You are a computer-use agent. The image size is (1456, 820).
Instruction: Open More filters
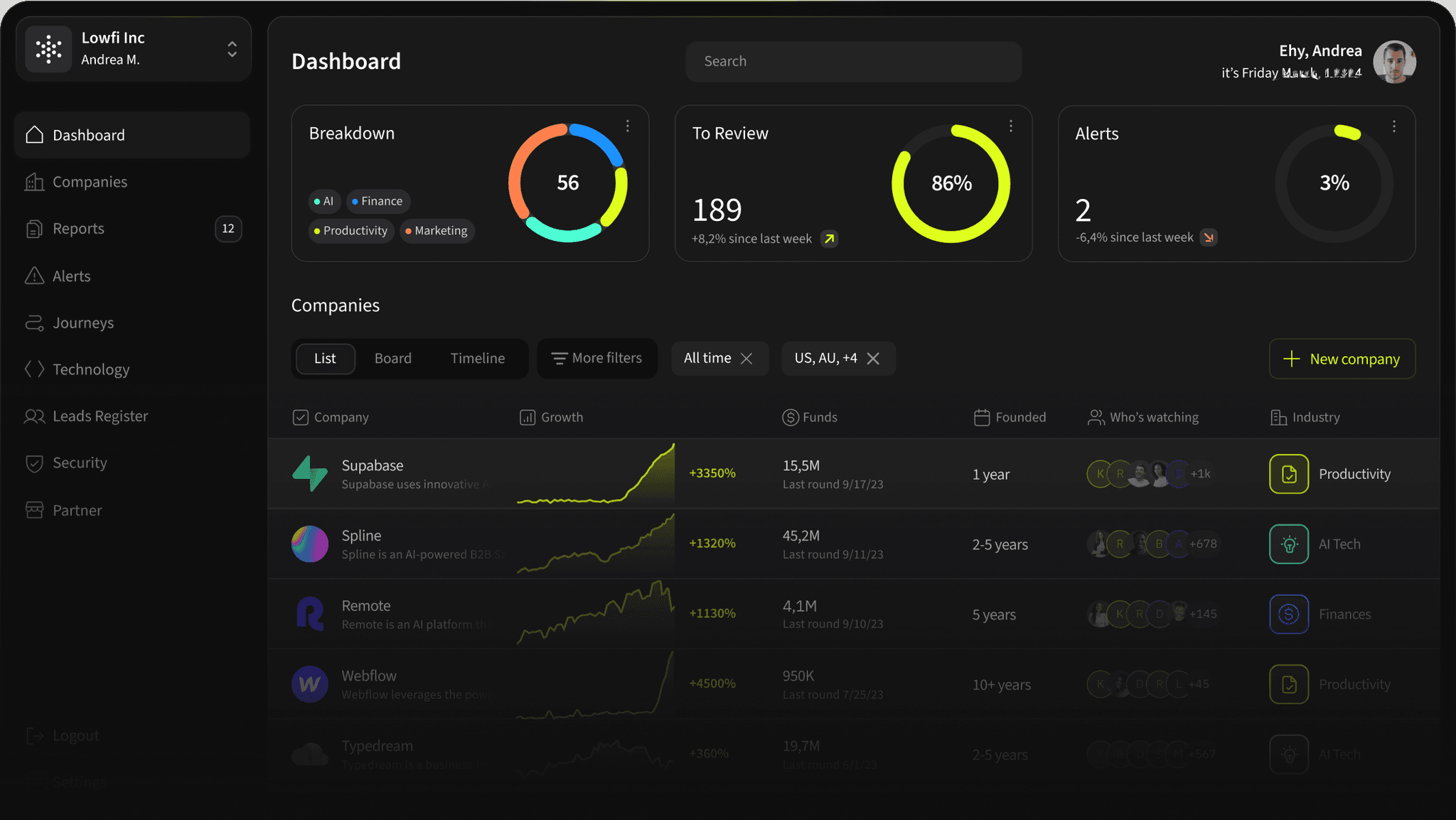[x=596, y=358]
